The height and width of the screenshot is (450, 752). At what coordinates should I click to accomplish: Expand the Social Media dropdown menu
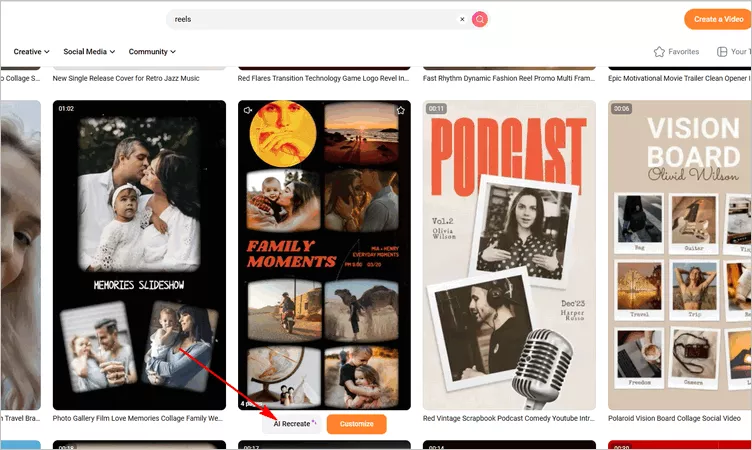pyautogui.click(x=89, y=51)
